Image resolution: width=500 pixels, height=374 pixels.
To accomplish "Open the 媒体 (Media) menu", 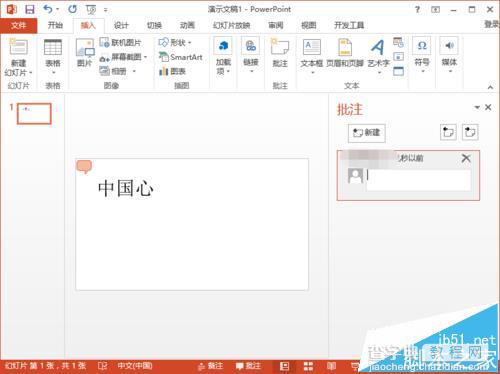I will 449,55.
